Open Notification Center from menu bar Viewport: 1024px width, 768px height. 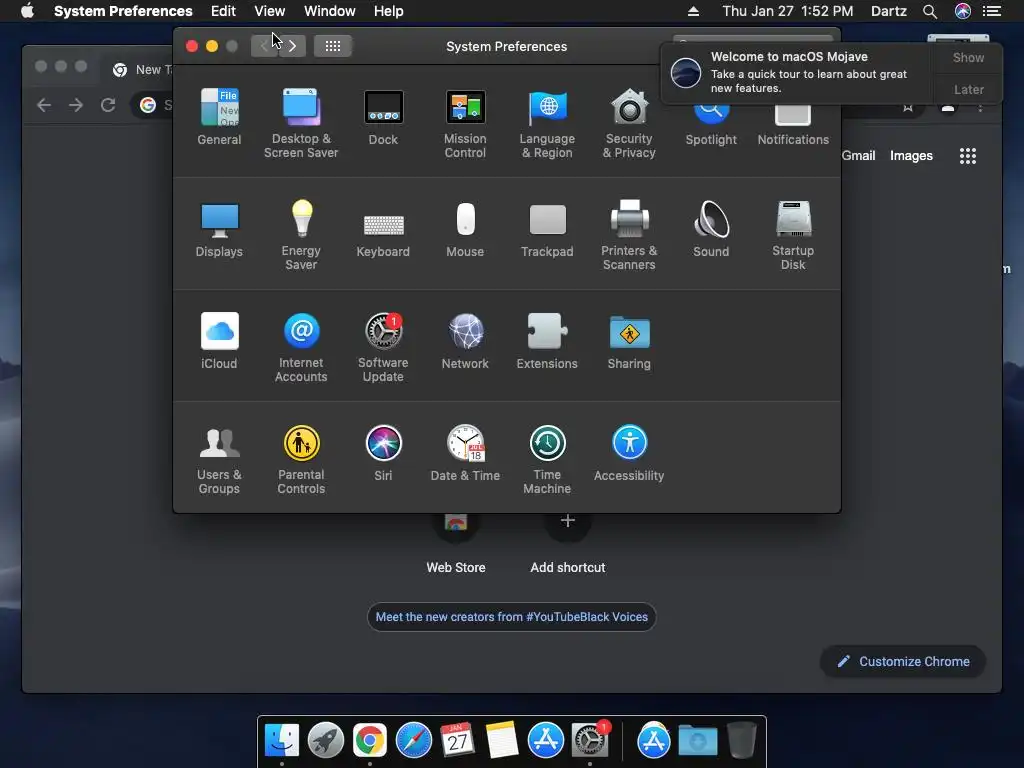pos(992,11)
